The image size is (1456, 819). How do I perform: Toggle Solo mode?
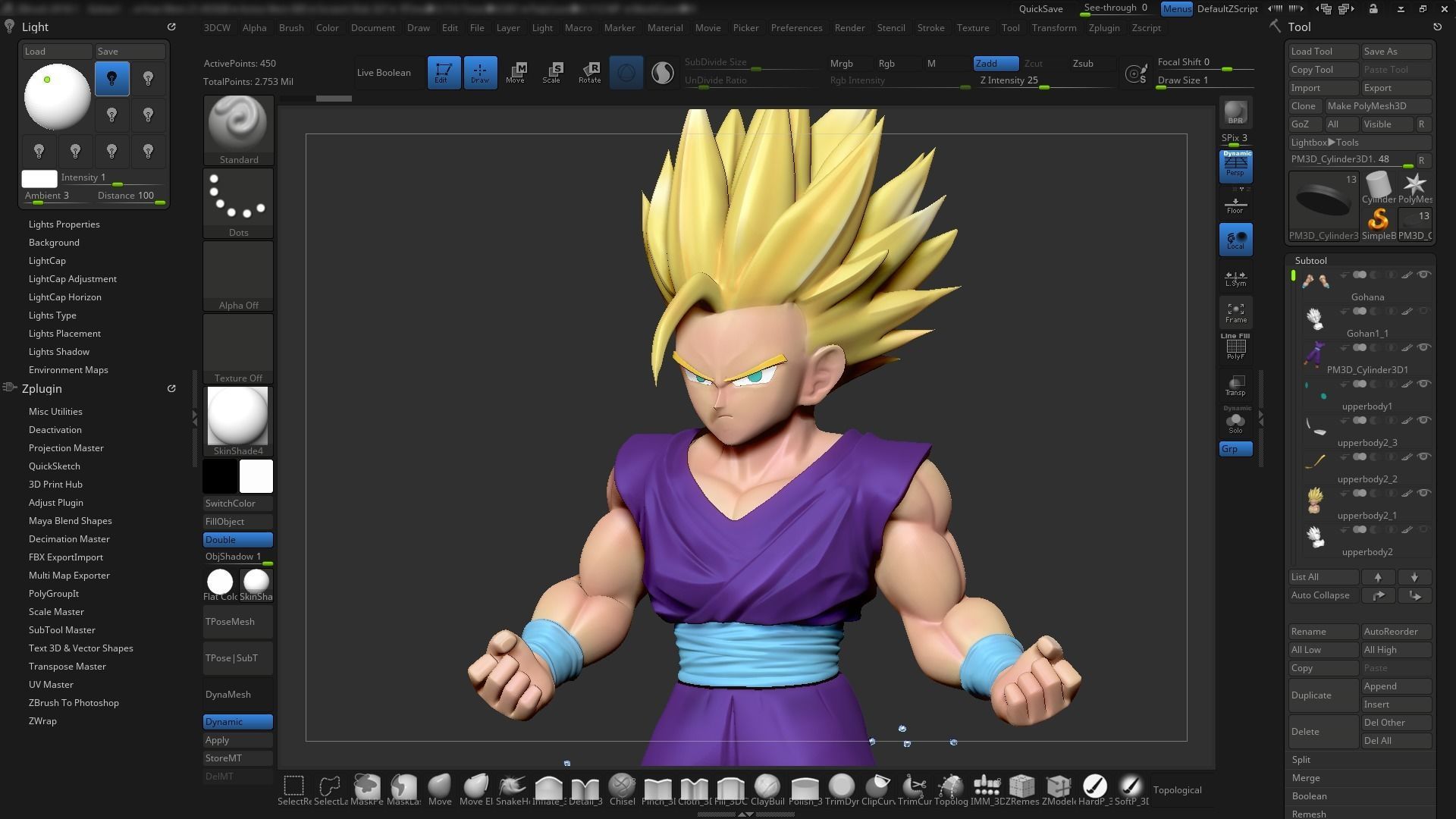pos(1235,421)
